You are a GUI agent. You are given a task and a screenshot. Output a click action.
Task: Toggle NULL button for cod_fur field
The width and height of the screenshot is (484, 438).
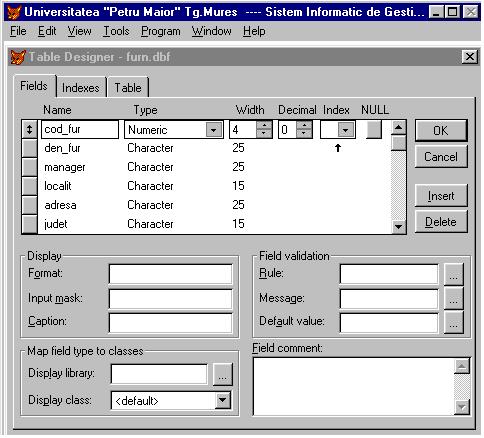tap(373, 130)
